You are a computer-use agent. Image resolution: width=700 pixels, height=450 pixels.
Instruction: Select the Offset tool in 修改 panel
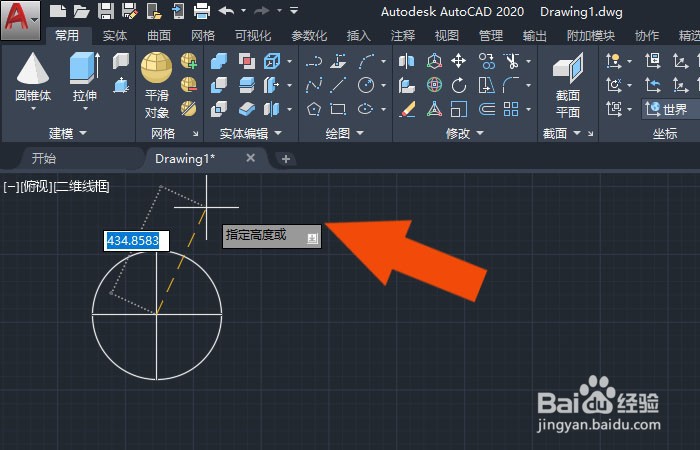click(x=487, y=108)
